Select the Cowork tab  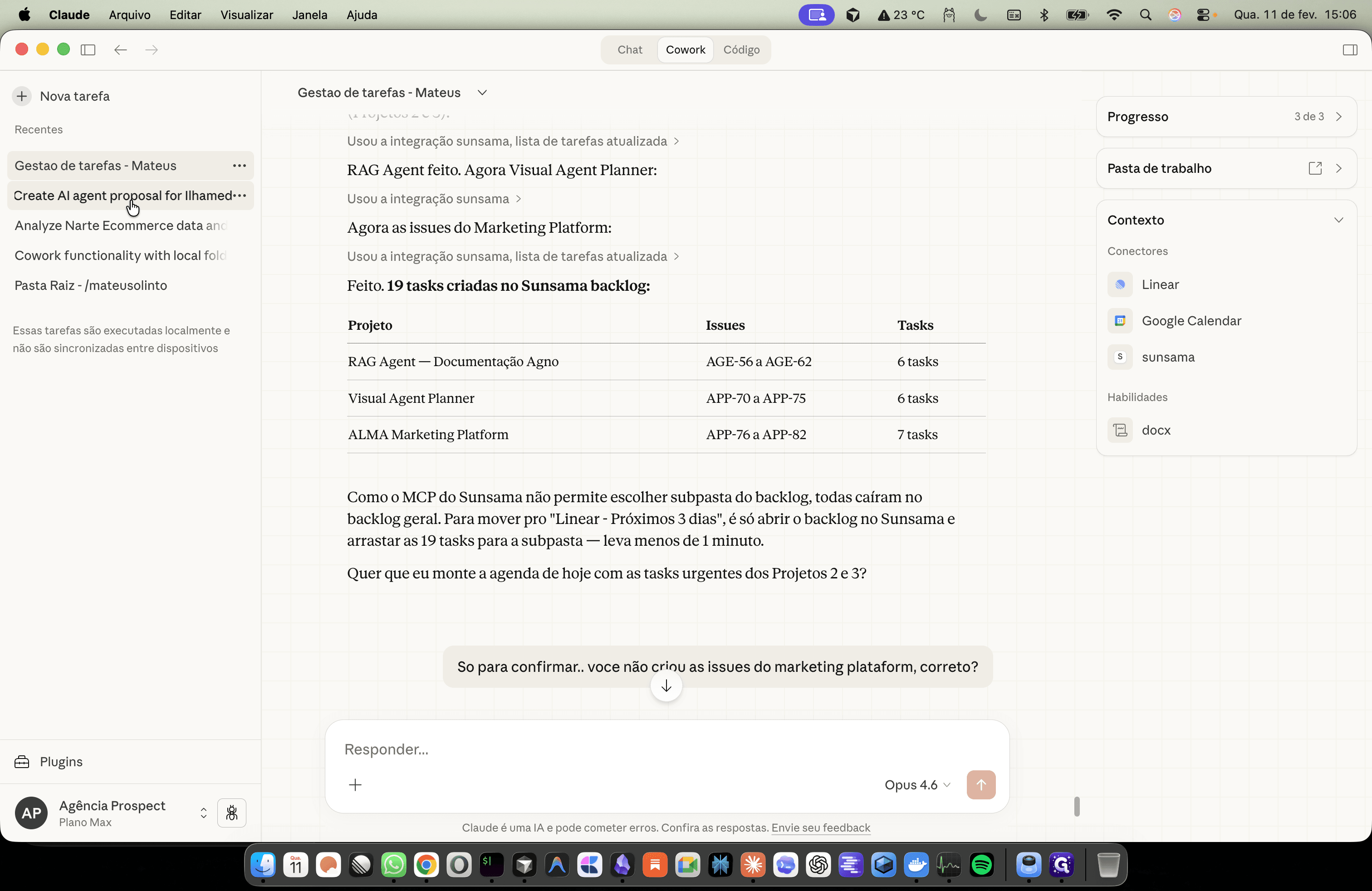tap(686, 49)
